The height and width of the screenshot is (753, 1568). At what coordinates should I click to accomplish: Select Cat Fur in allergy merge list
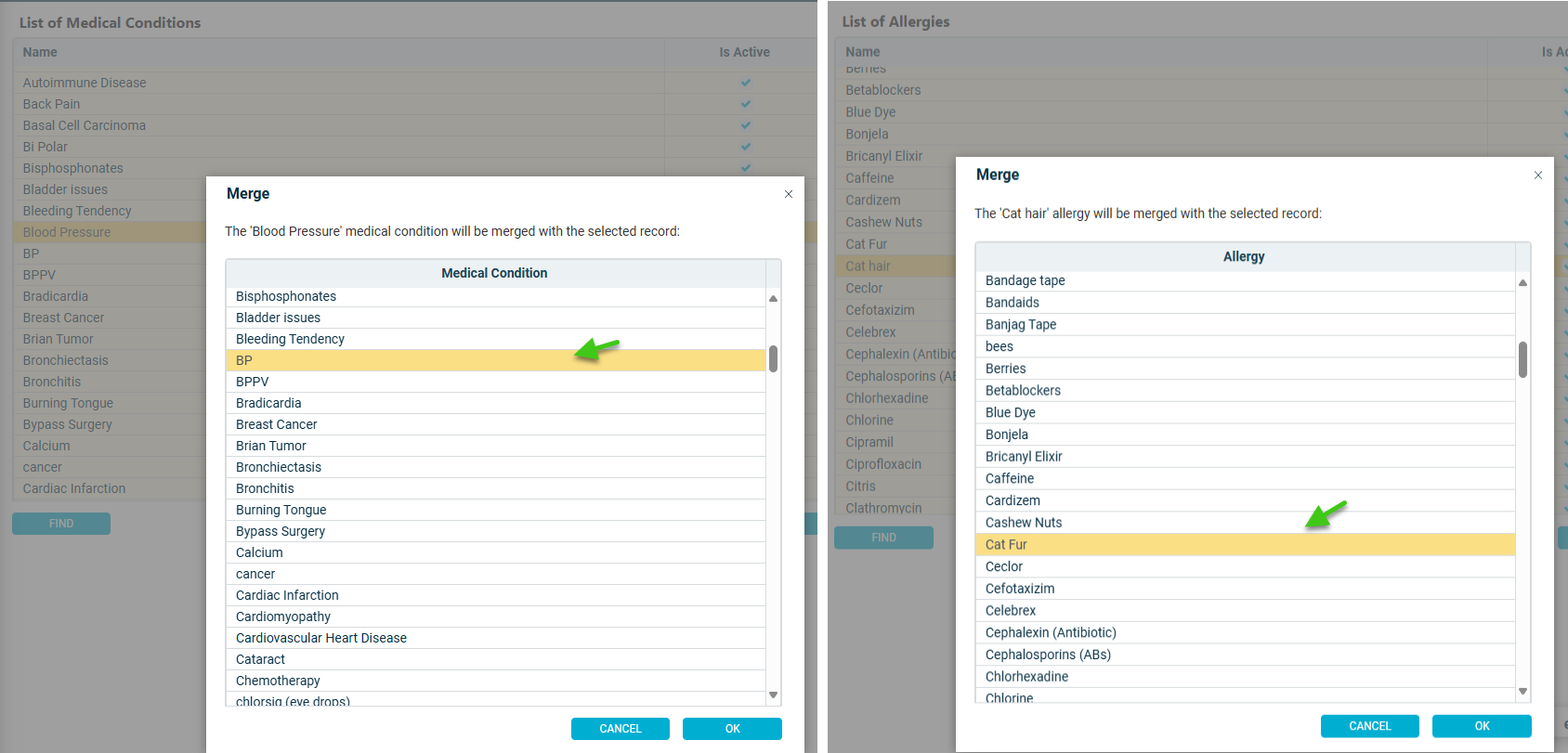(x=1246, y=545)
